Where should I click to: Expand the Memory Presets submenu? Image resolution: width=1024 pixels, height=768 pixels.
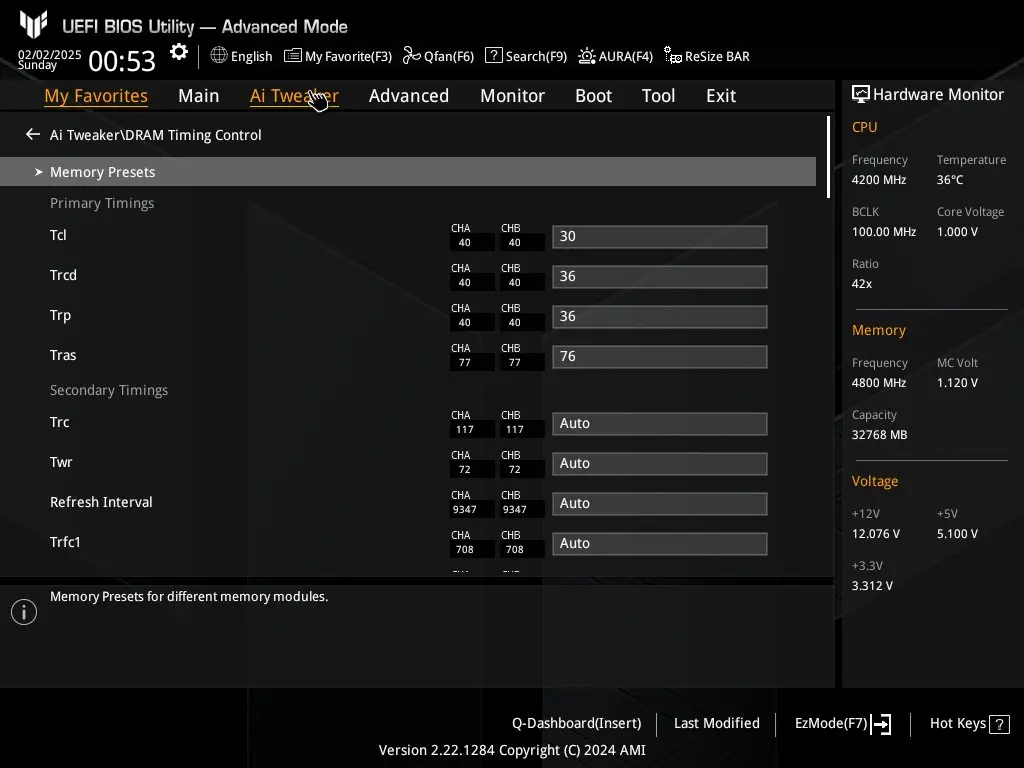(408, 172)
